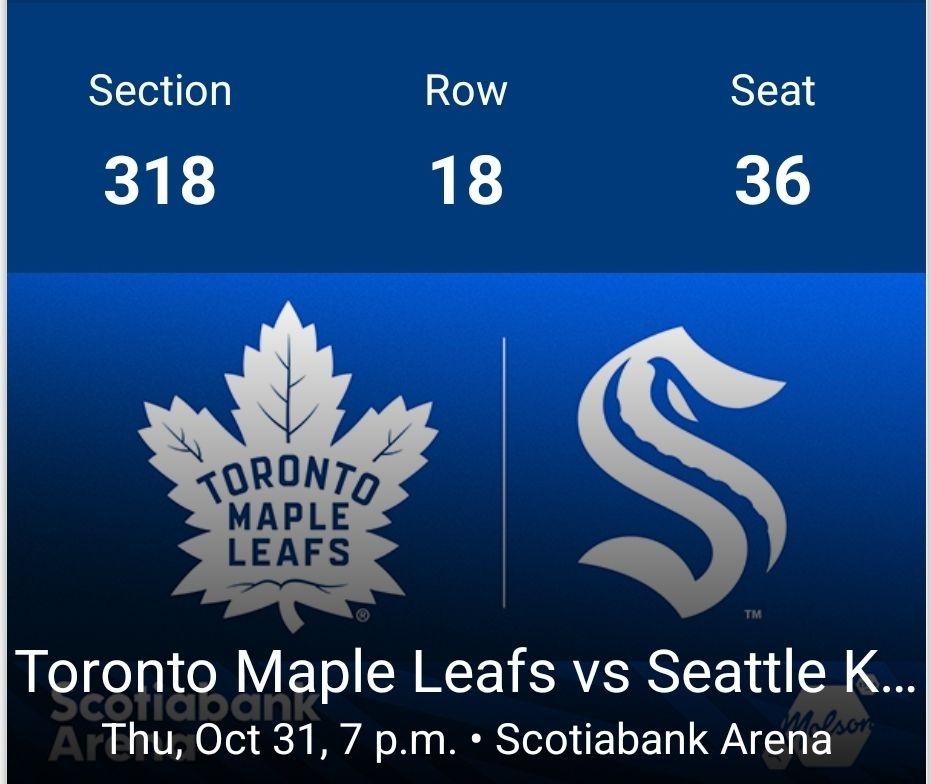Screen dimensions: 931x784
Task: Click the bullet separator before Scotiabank Arena
Action: point(476,742)
